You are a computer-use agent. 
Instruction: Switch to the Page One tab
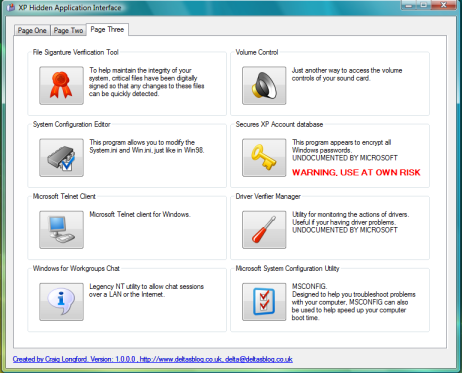coord(32,30)
